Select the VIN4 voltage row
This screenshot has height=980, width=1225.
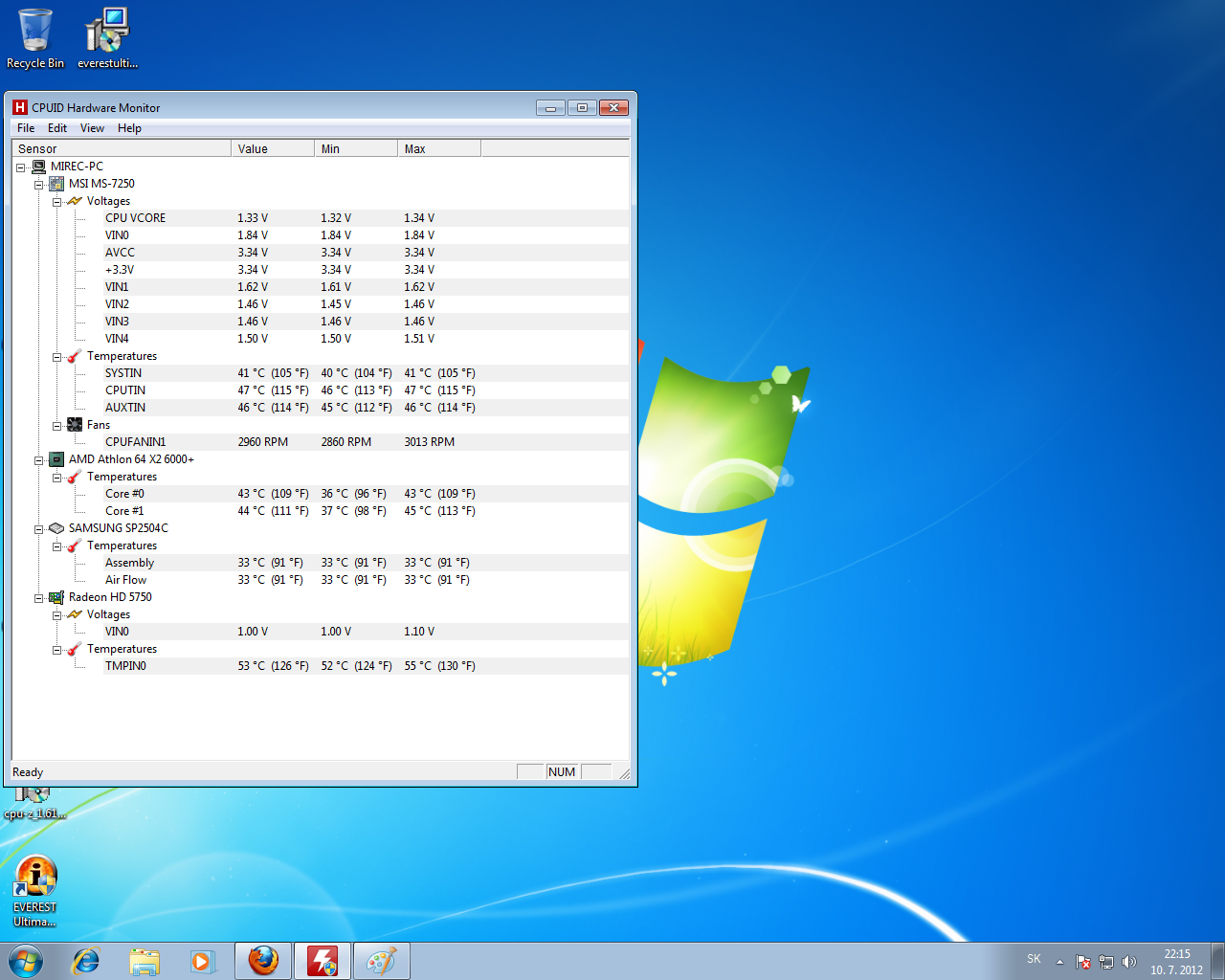[x=367, y=339]
